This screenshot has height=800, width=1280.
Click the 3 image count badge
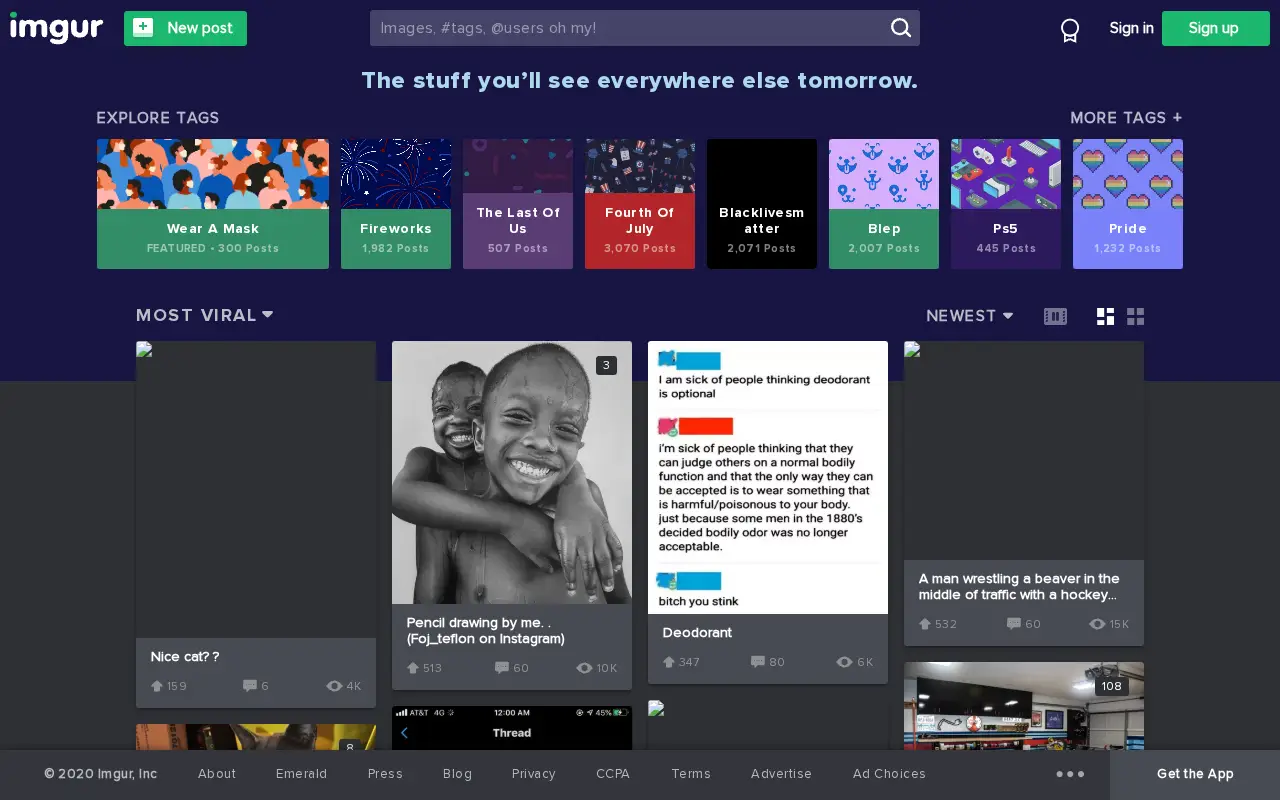[x=606, y=365]
